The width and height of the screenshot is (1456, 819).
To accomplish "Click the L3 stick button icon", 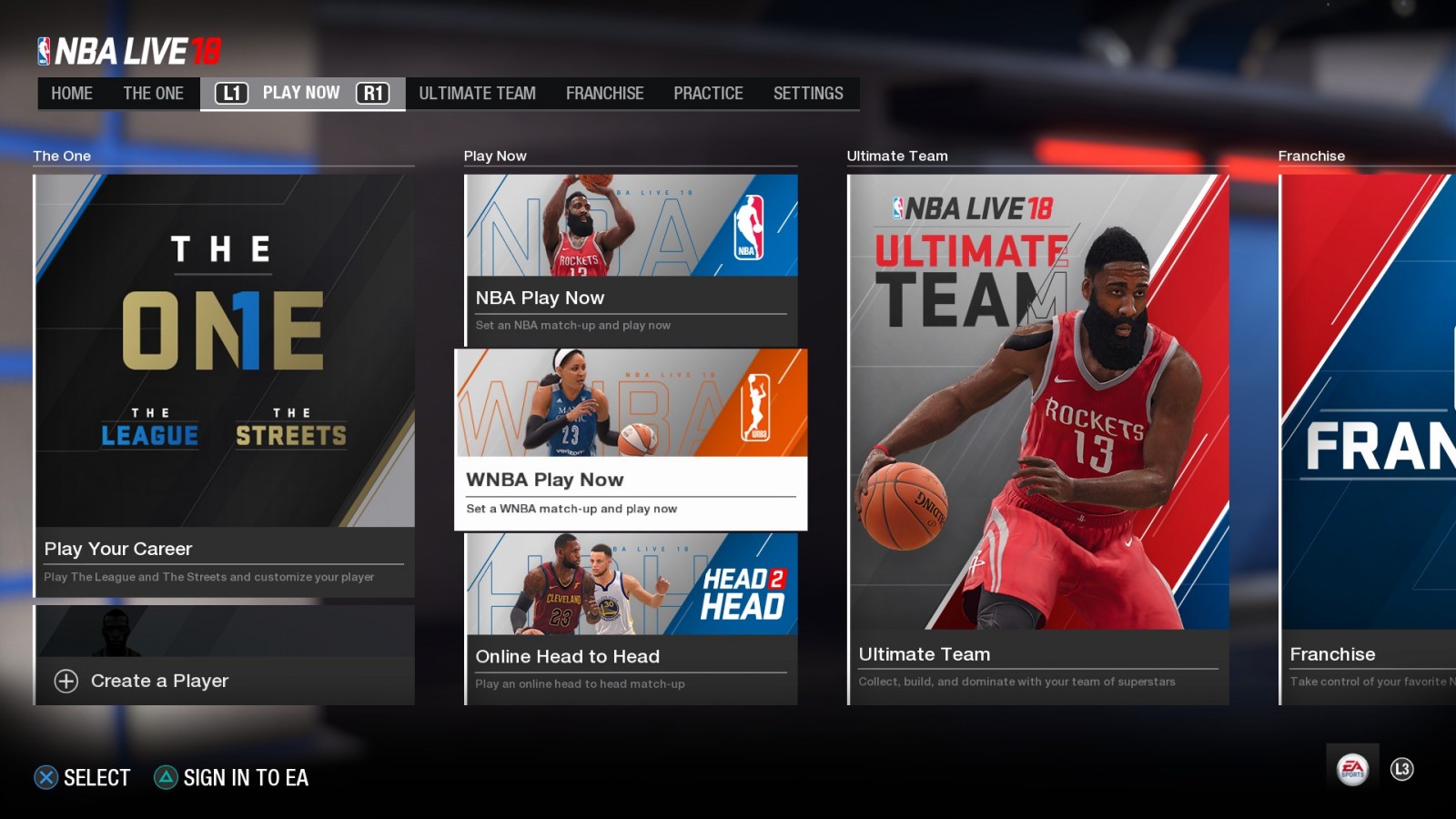I will click(1401, 769).
